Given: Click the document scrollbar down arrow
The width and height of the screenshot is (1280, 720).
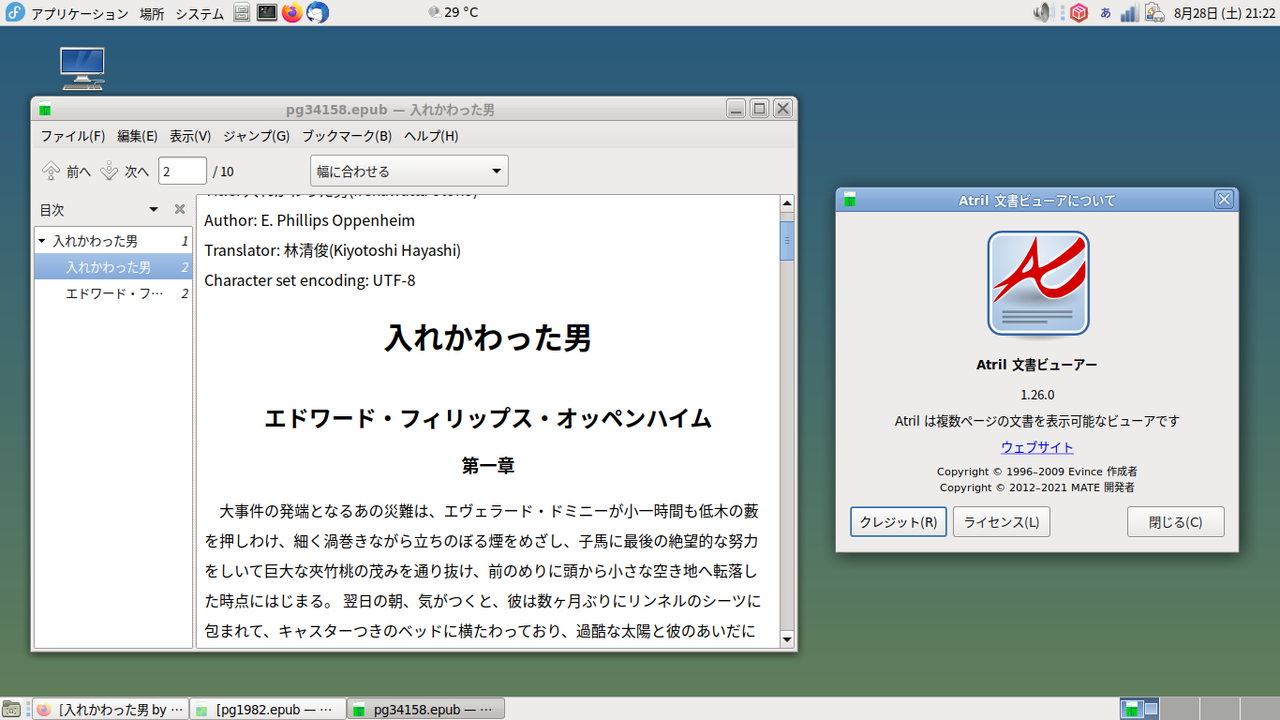Looking at the screenshot, I should point(787,640).
